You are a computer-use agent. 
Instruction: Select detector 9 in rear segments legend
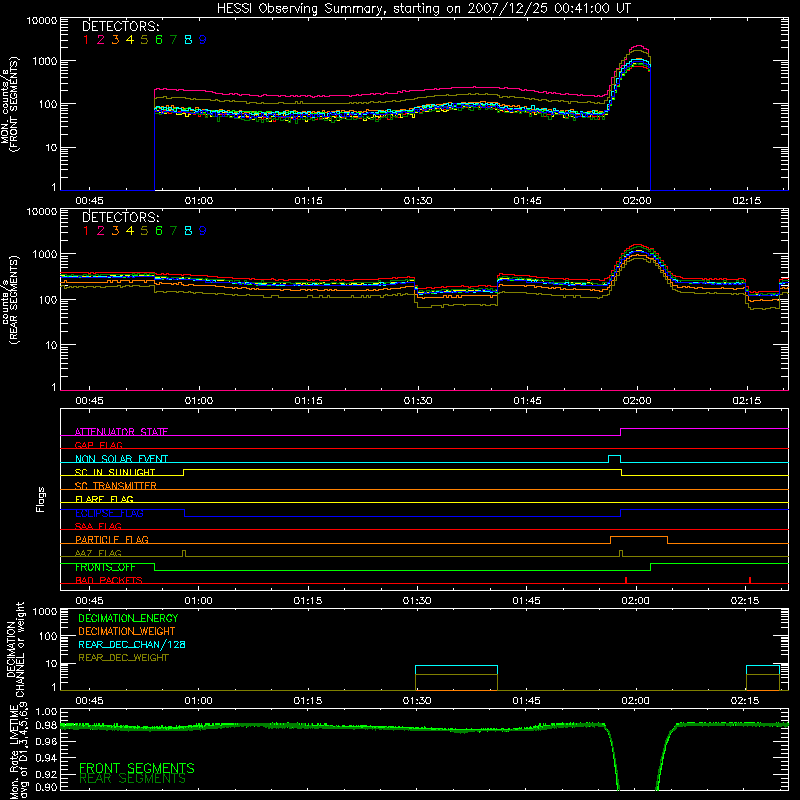click(203, 231)
